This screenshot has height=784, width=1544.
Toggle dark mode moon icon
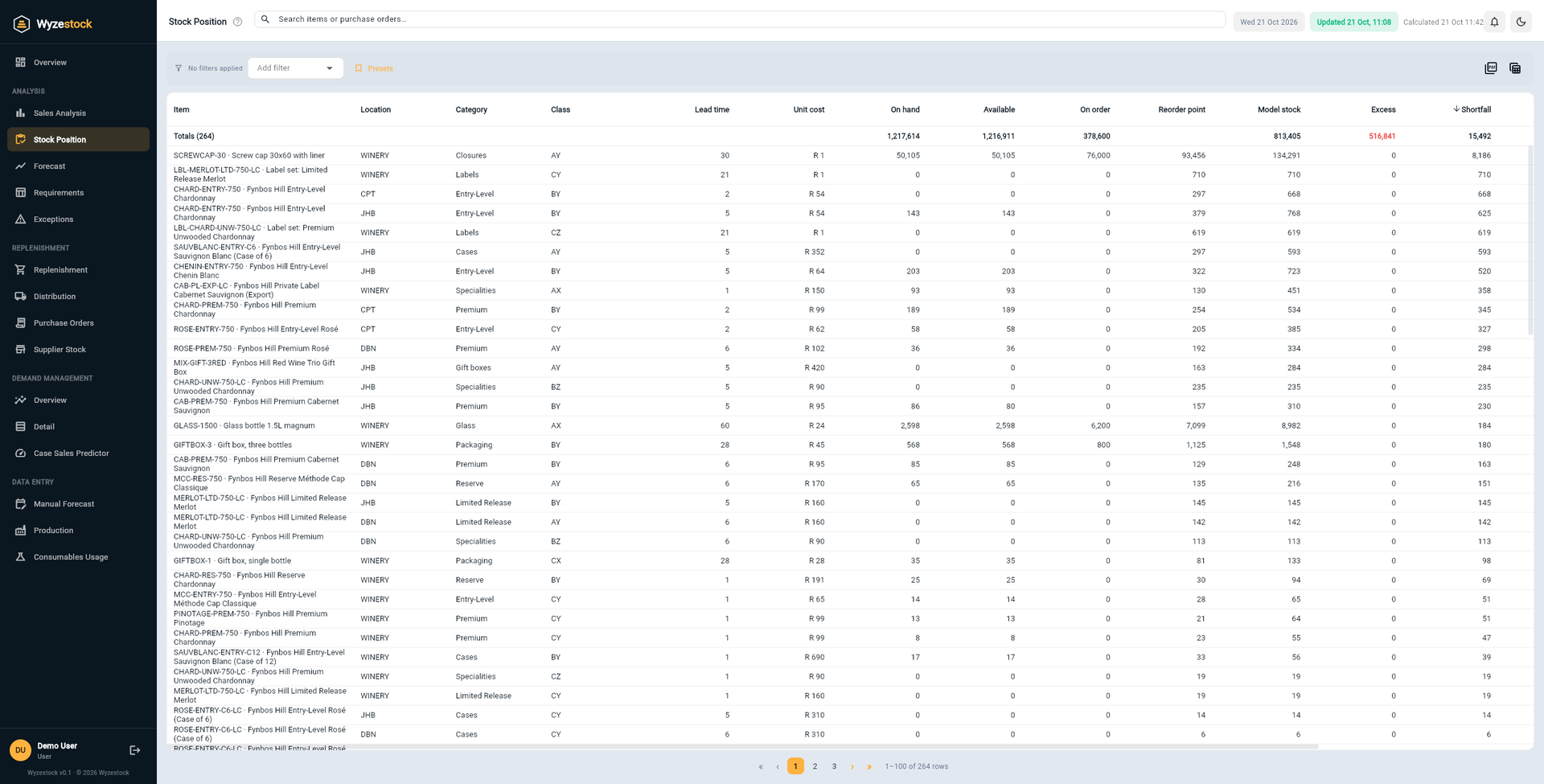(x=1521, y=22)
